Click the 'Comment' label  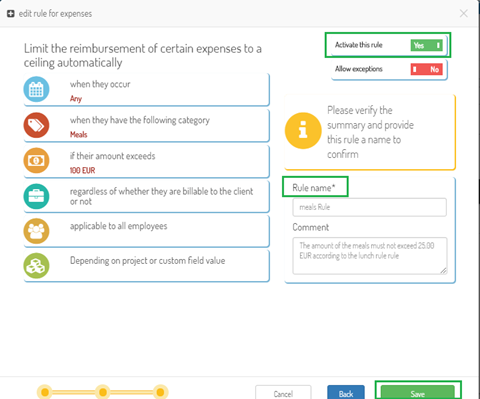(x=310, y=227)
